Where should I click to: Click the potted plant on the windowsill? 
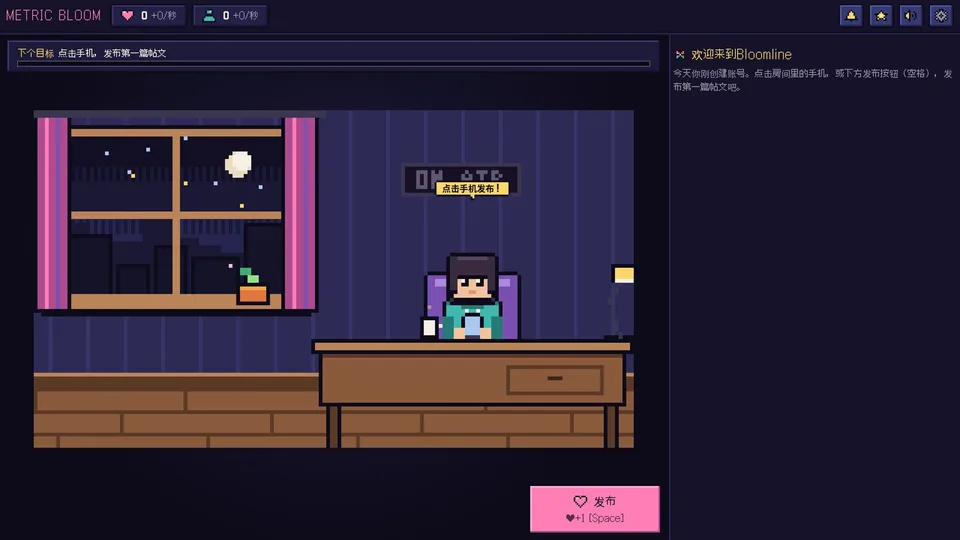click(x=252, y=286)
